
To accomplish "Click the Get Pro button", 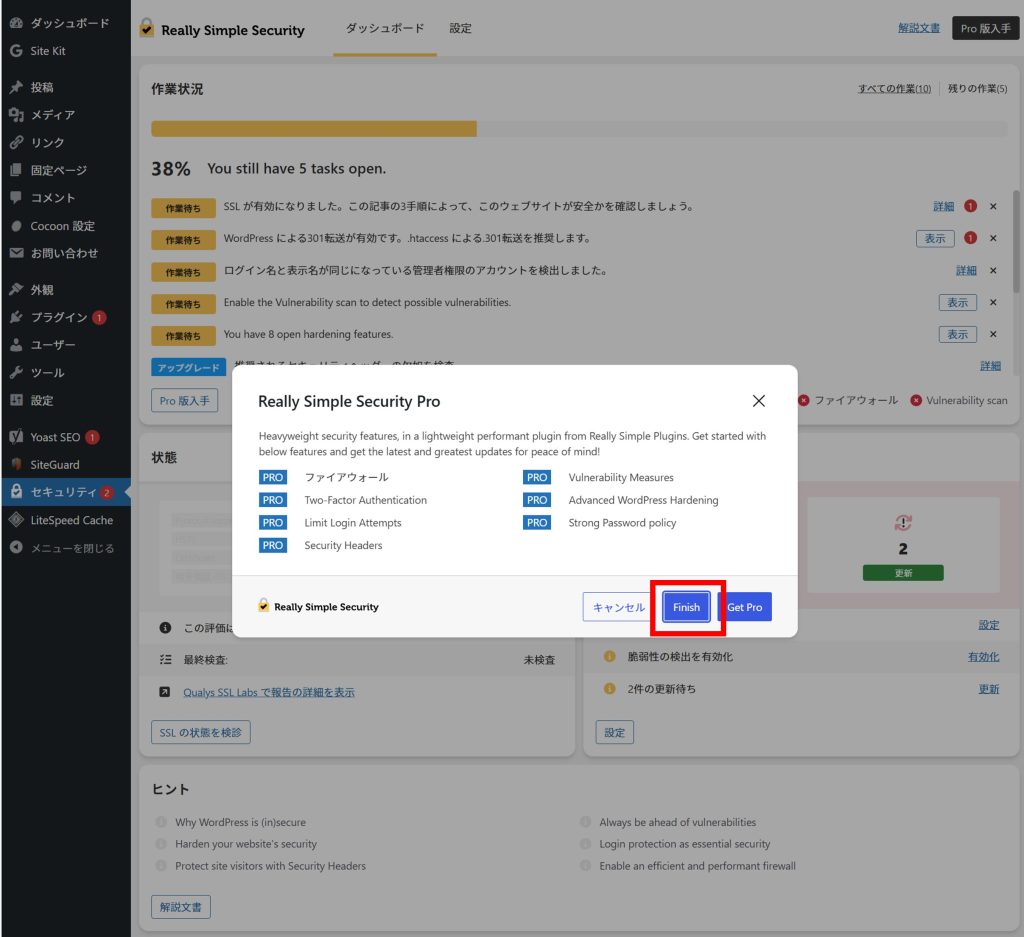I will pos(745,607).
